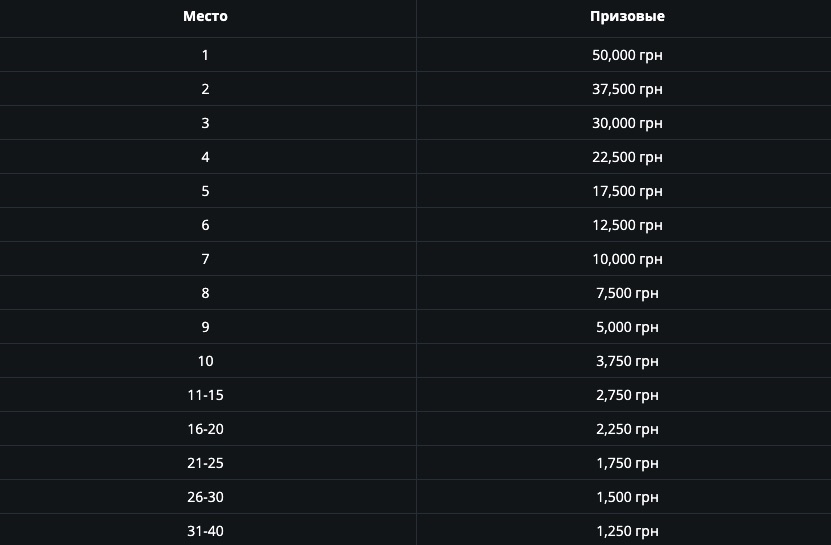
Task: Select the 17,500 грн prize cell
Action: point(627,191)
